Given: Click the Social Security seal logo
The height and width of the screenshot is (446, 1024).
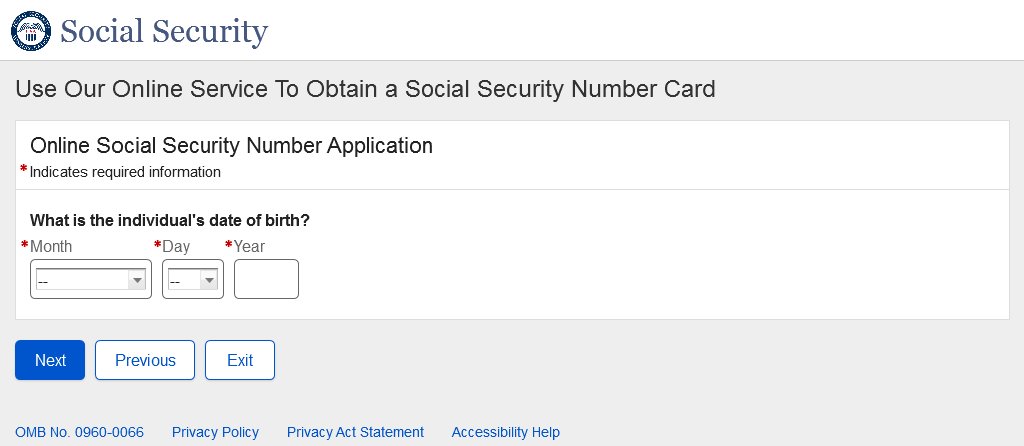Looking at the screenshot, I should [30, 31].
